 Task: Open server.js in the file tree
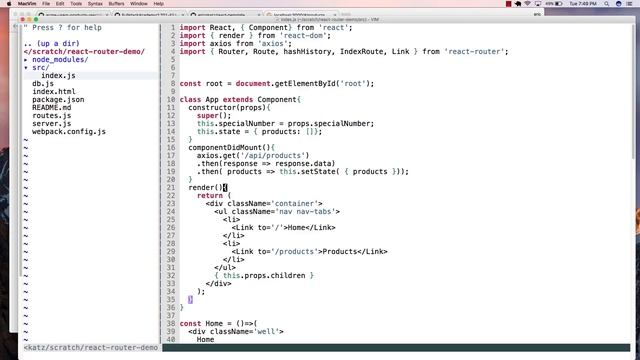click(52, 124)
